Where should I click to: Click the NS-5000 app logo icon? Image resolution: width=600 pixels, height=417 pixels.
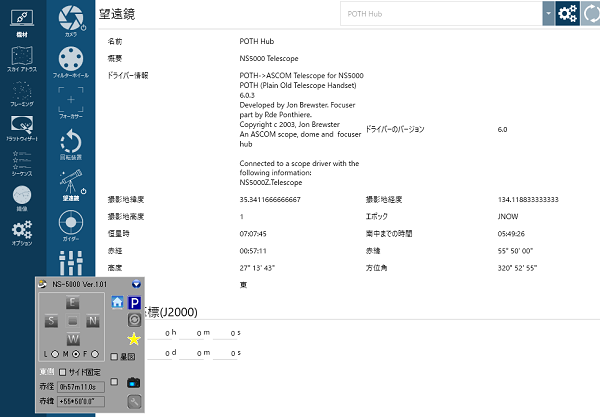[x=42, y=284]
